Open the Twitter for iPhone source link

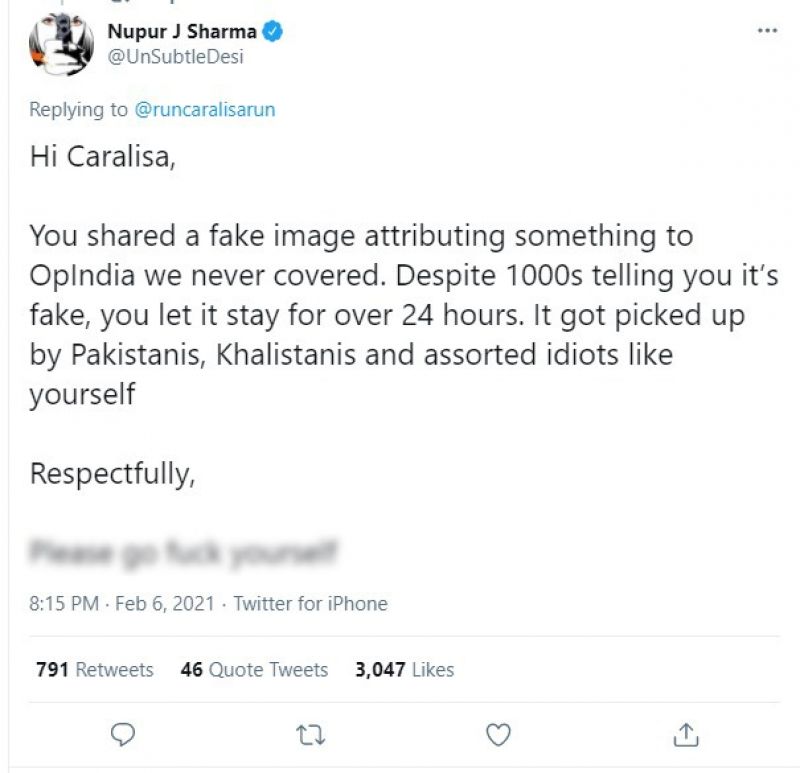[310, 604]
